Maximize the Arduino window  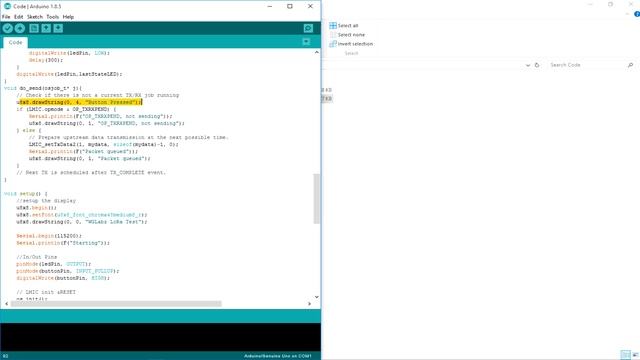(x=290, y=6)
